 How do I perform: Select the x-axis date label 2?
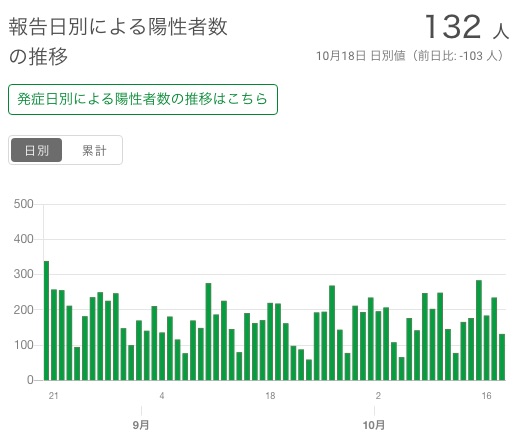[378, 396]
